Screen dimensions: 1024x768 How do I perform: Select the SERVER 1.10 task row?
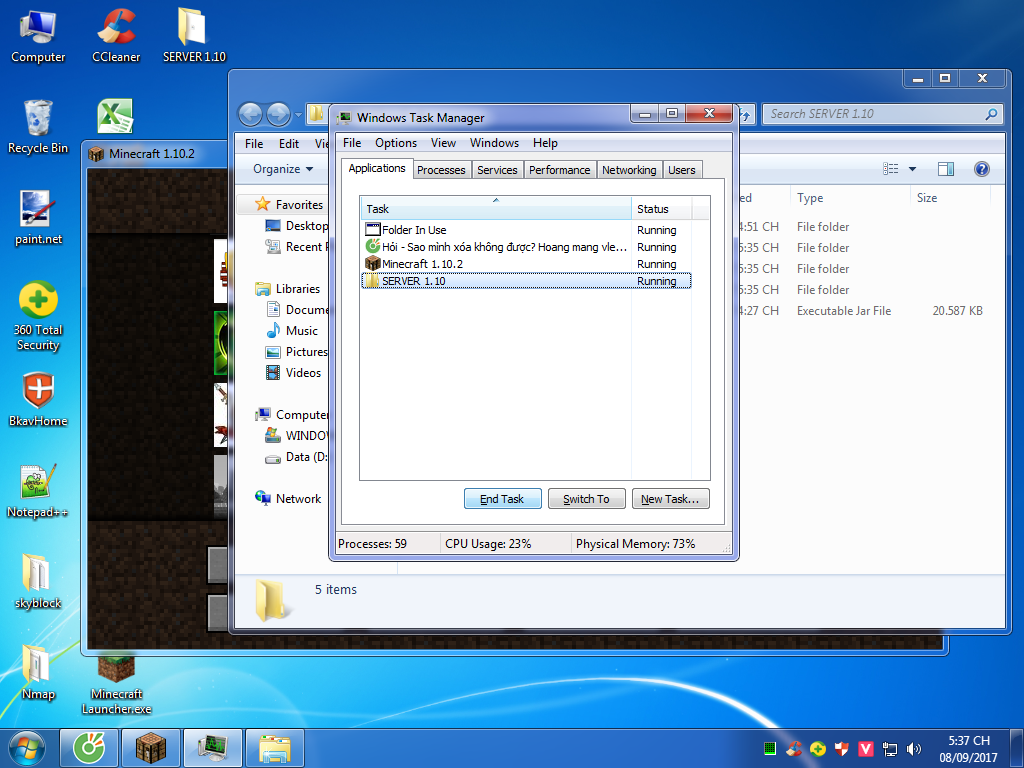pos(526,281)
